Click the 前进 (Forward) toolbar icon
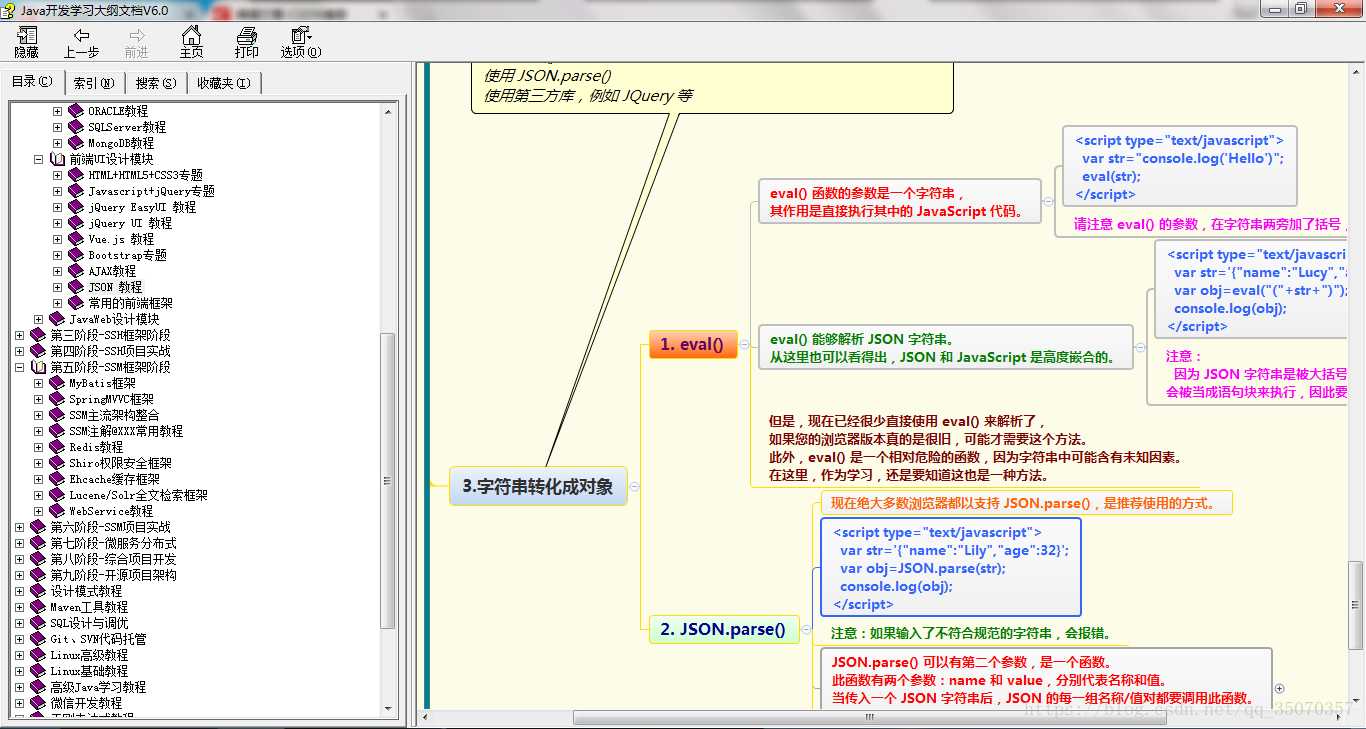Viewport: 1366px width, 729px height. coord(137,42)
